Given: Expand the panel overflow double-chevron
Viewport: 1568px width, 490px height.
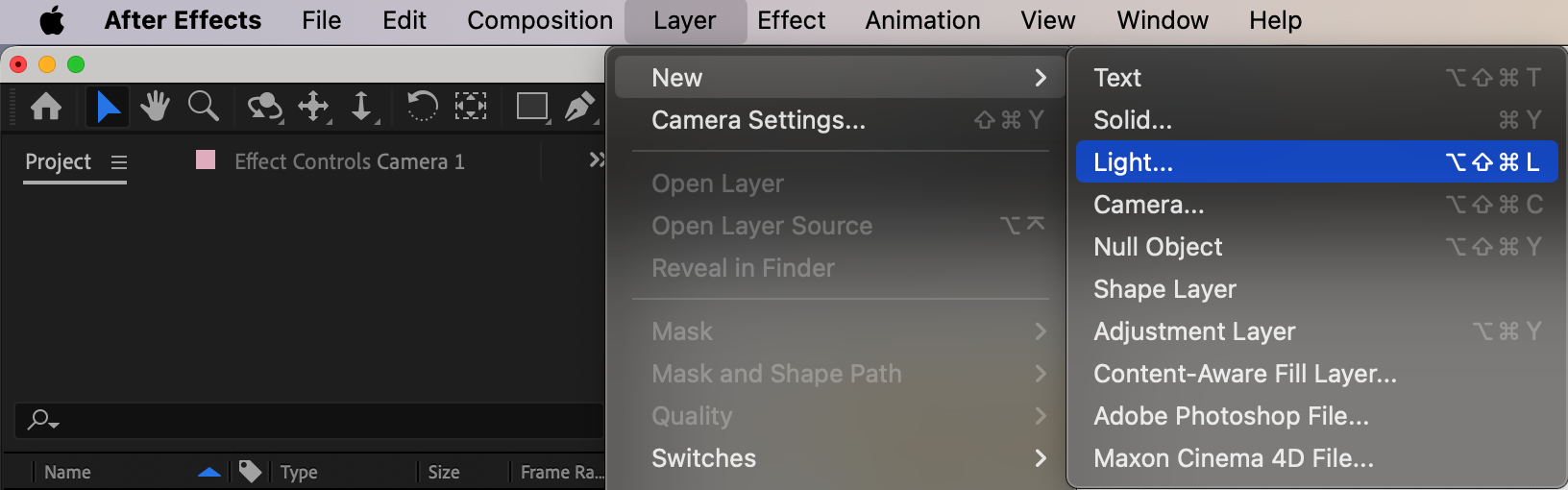Looking at the screenshot, I should point(597,159).
